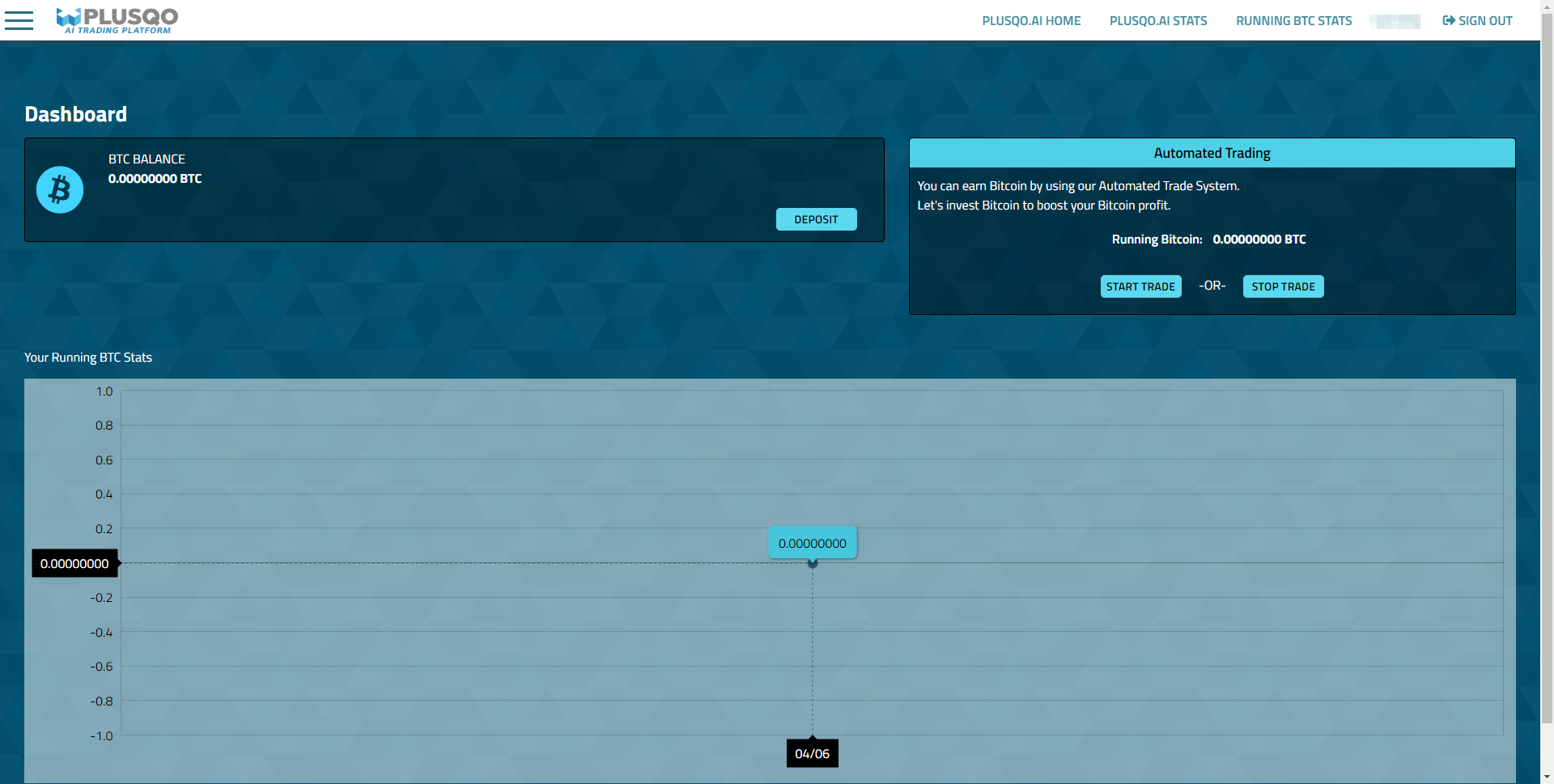Click scrollbar down arrow
The height and width of the screenshot is (784, 1554).
(1547, 778)
